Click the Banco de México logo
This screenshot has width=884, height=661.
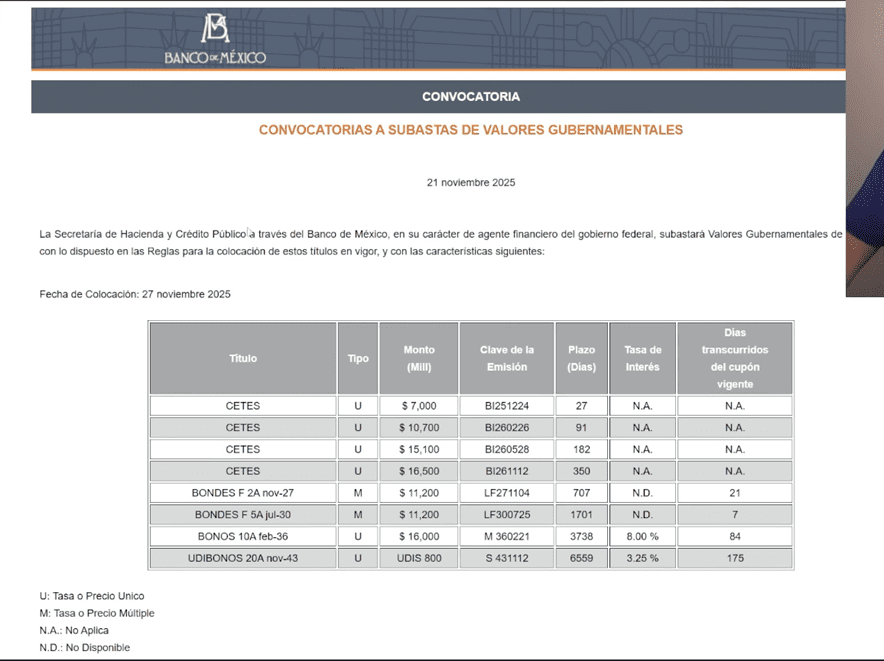pyautogui.click(x=215, y=40)
